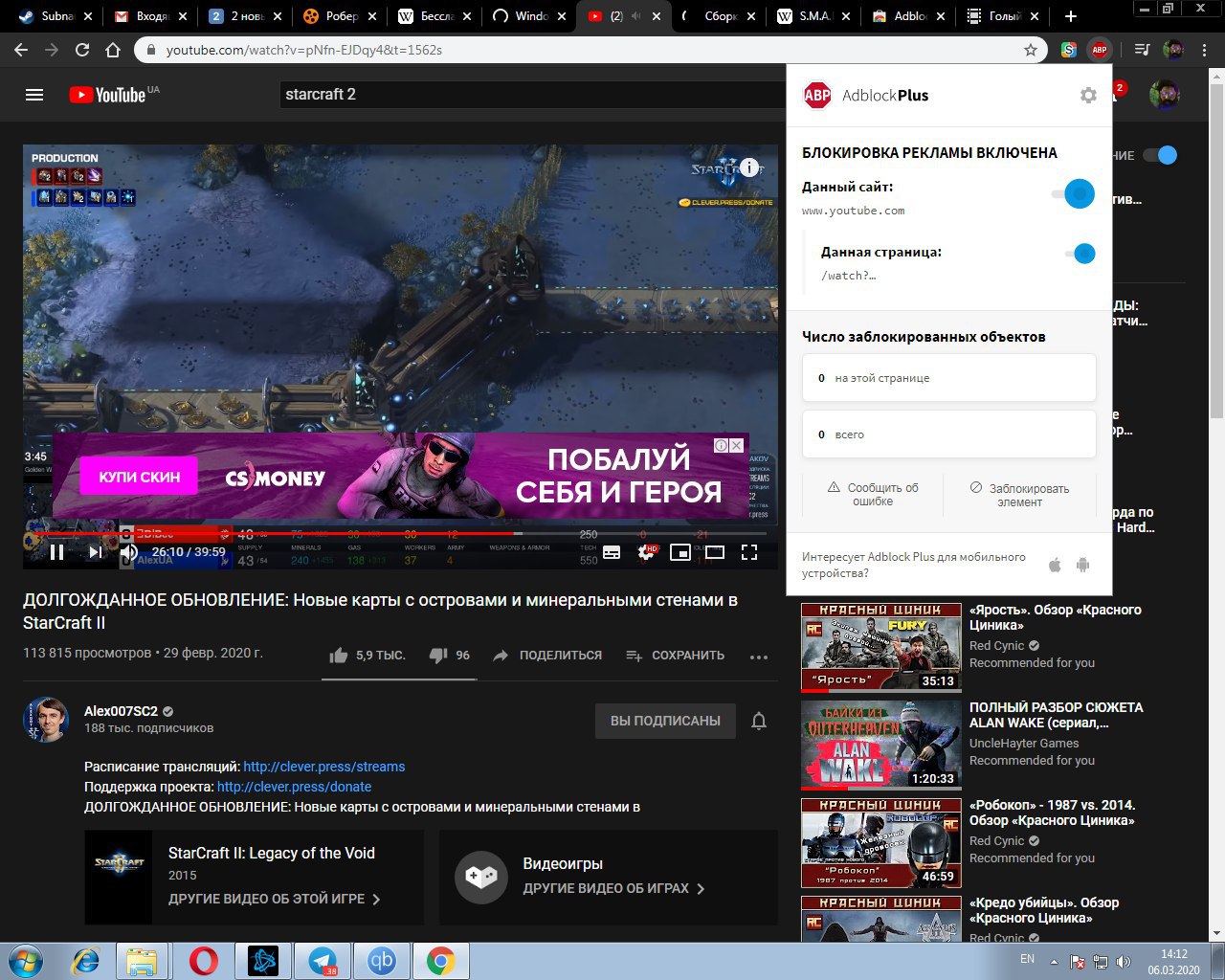Click 'ВЫ ПОДПИСАНЫ' subscription button

665,721
